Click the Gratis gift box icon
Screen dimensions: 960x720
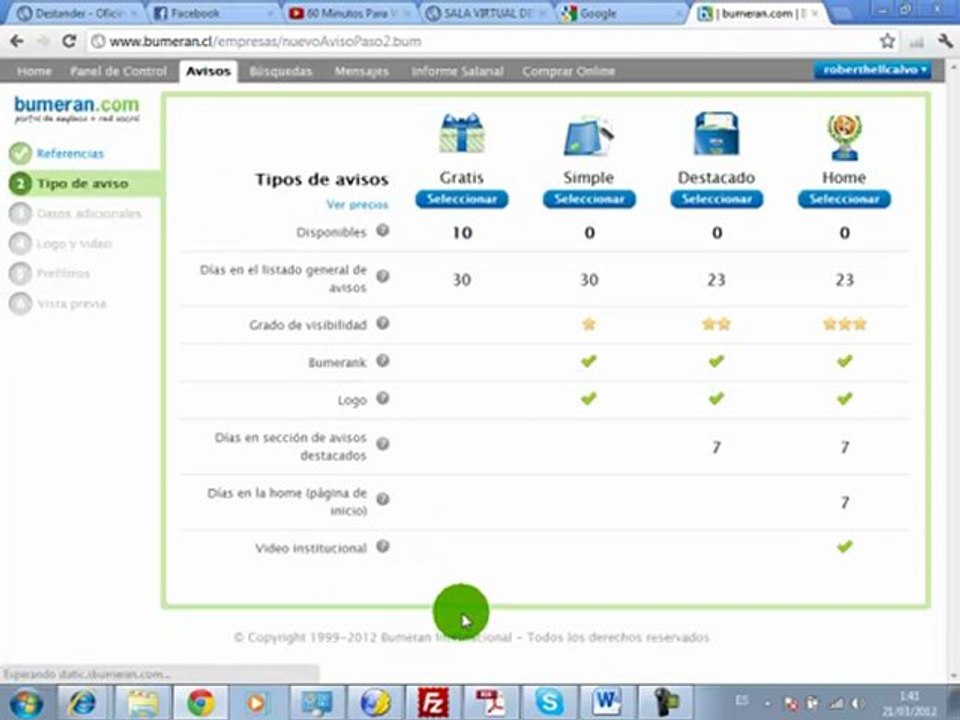[462, 133]
